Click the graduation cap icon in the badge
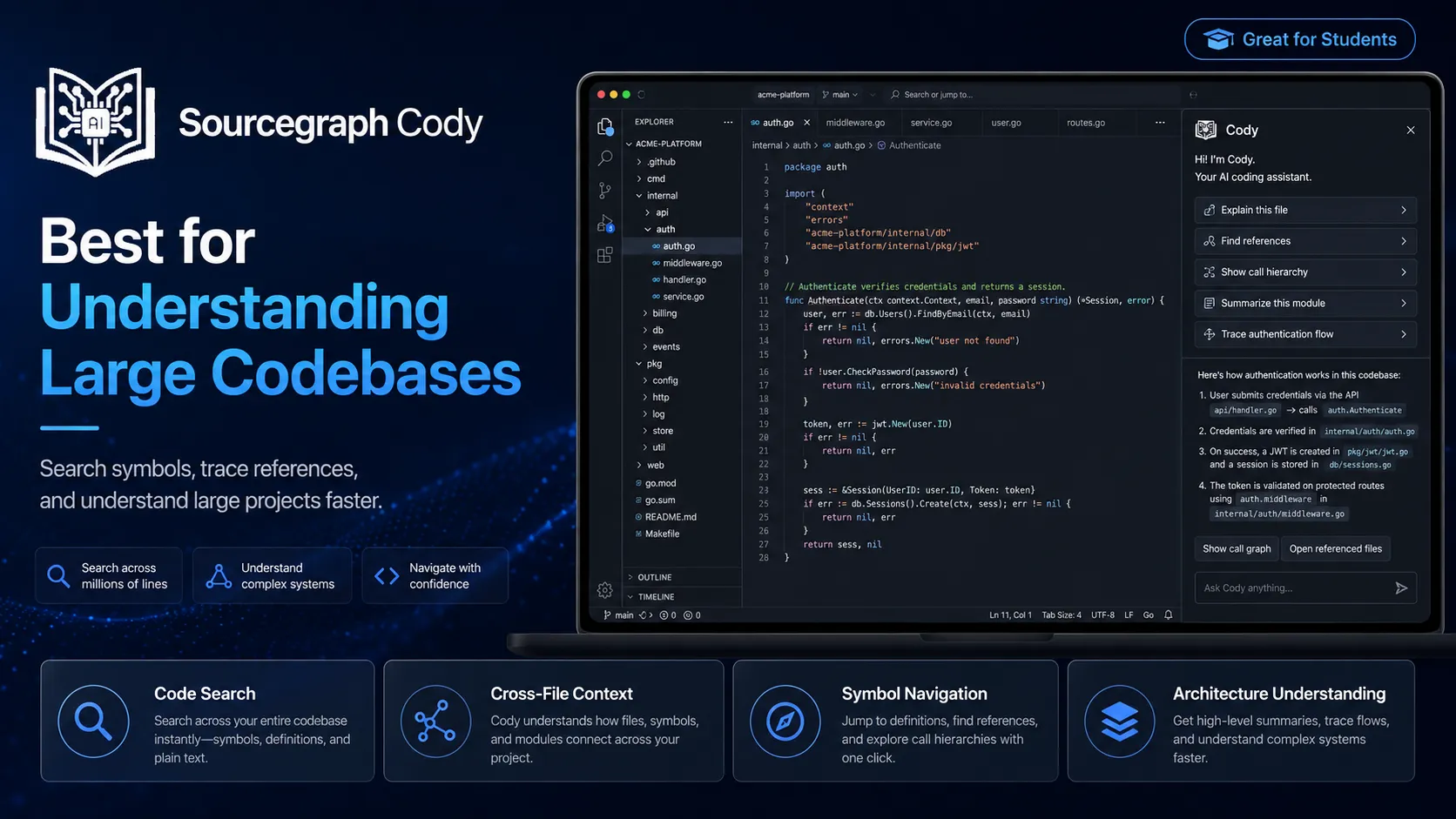The image size is (1456, 819). click(x=1219, y=40)
